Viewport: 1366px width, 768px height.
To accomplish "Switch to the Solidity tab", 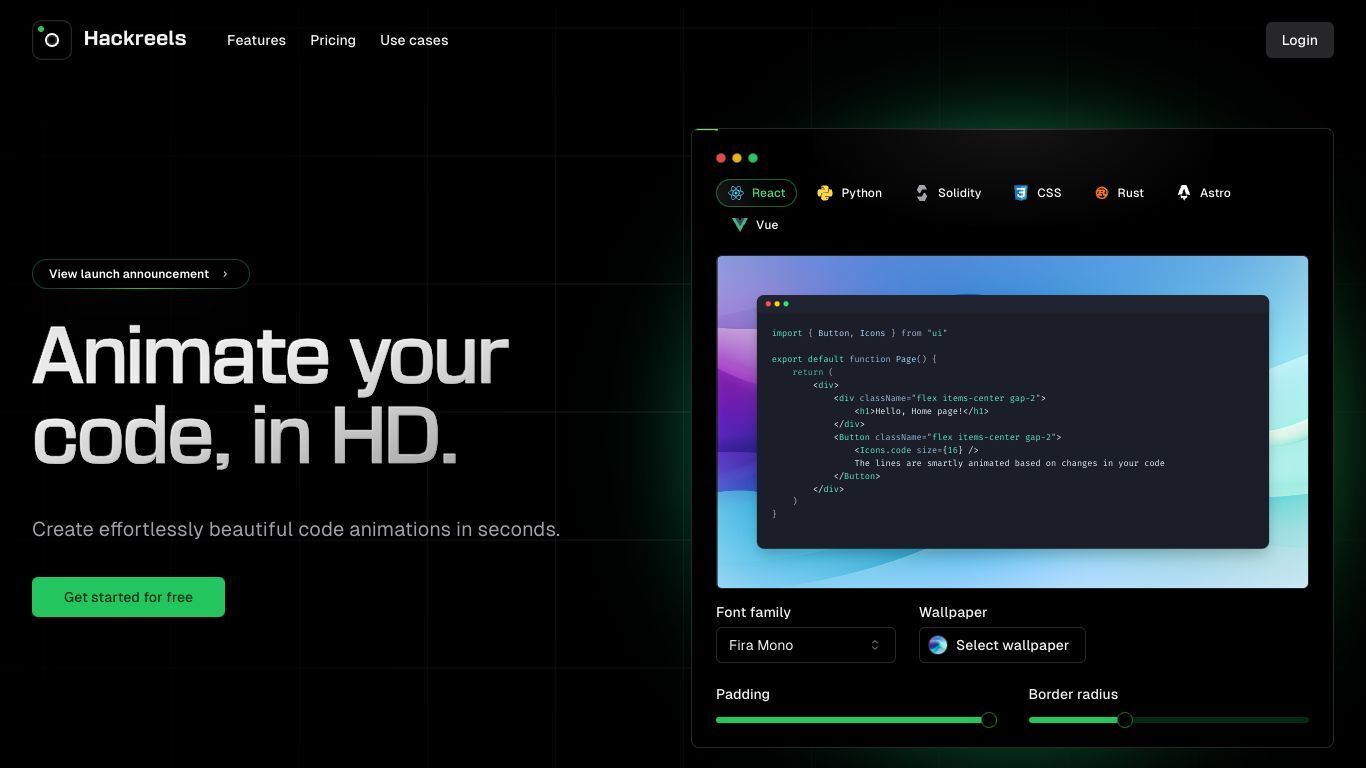I will [947, 193].
